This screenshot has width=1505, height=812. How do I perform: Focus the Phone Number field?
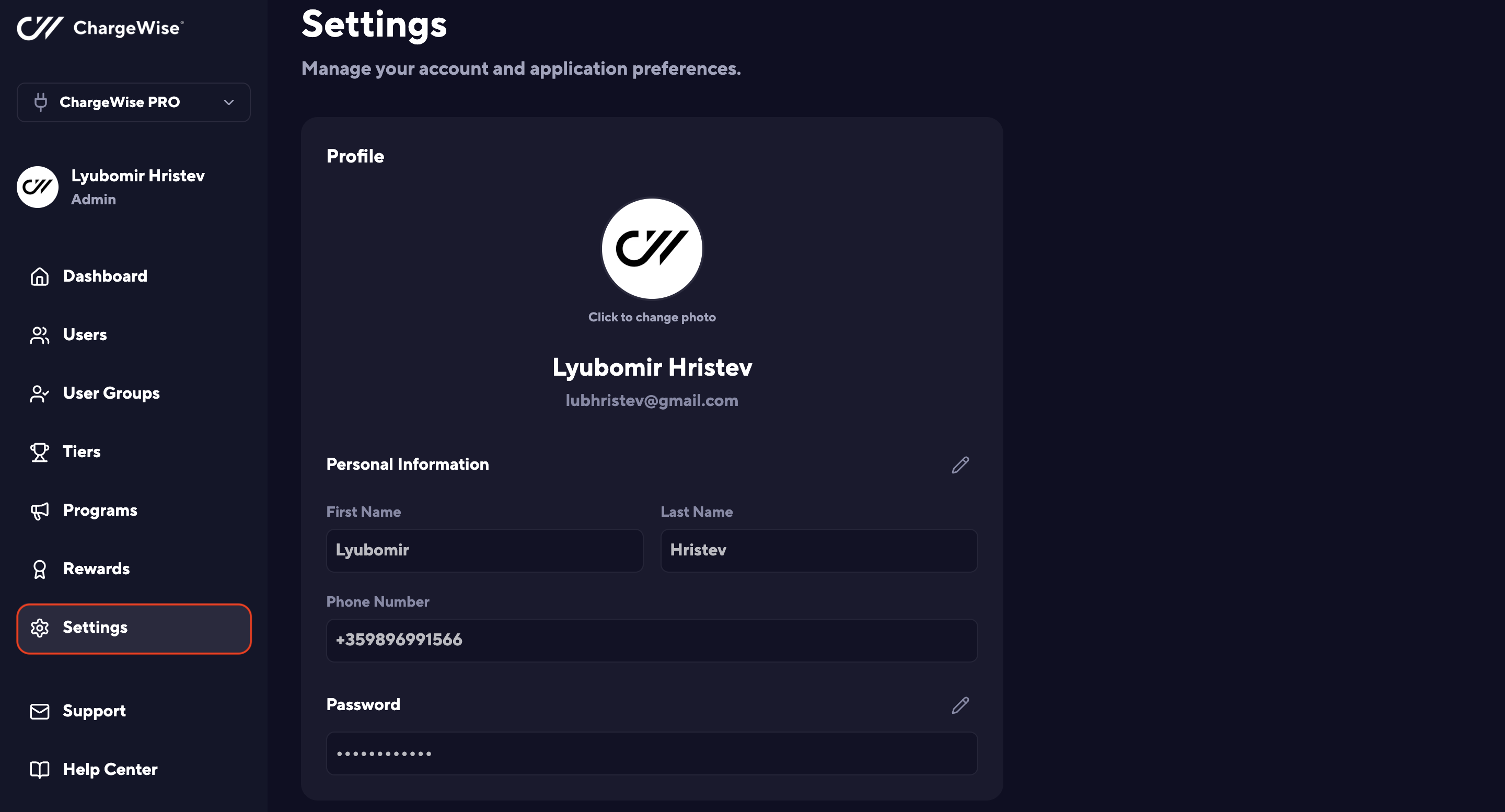(652, 640)
